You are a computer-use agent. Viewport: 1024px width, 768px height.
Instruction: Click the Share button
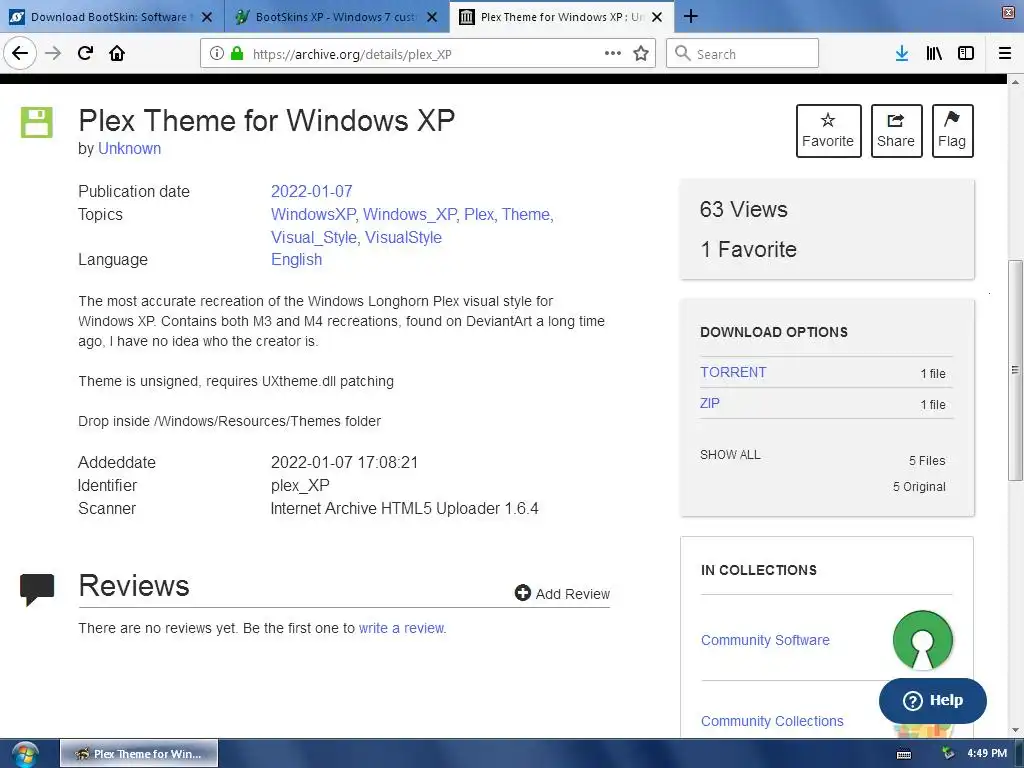(896, 131)
